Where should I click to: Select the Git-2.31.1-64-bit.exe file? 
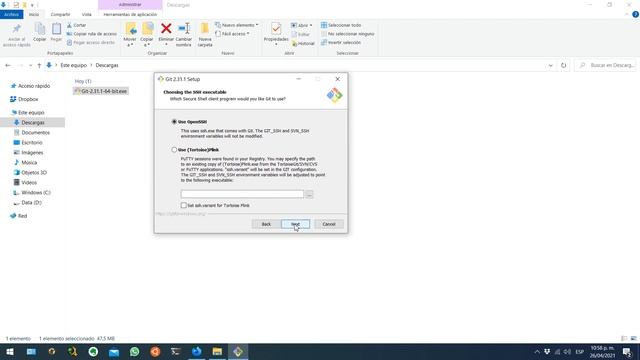point(101,91)
